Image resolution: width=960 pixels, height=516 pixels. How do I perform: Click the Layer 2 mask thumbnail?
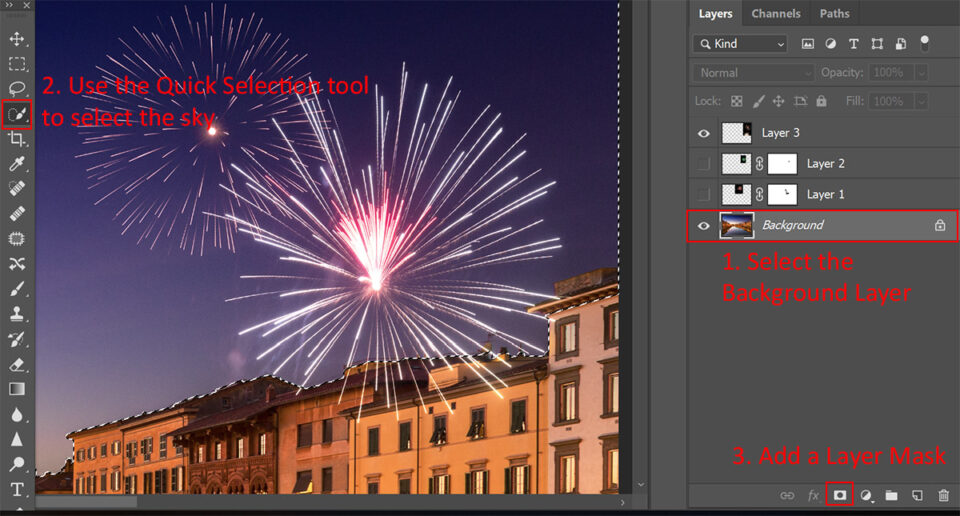[781, 164]
